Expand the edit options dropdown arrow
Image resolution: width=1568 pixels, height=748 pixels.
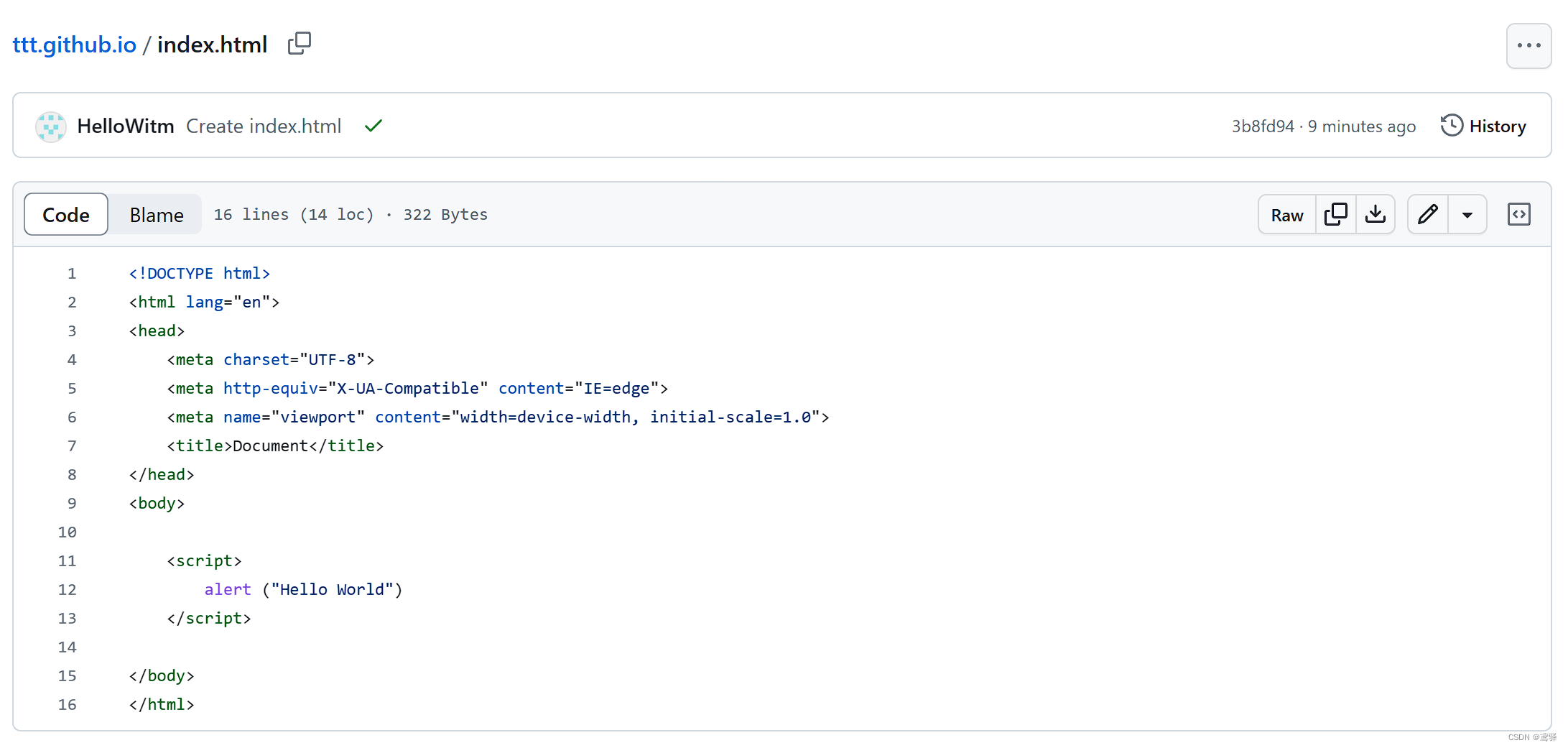[1467, 214]
